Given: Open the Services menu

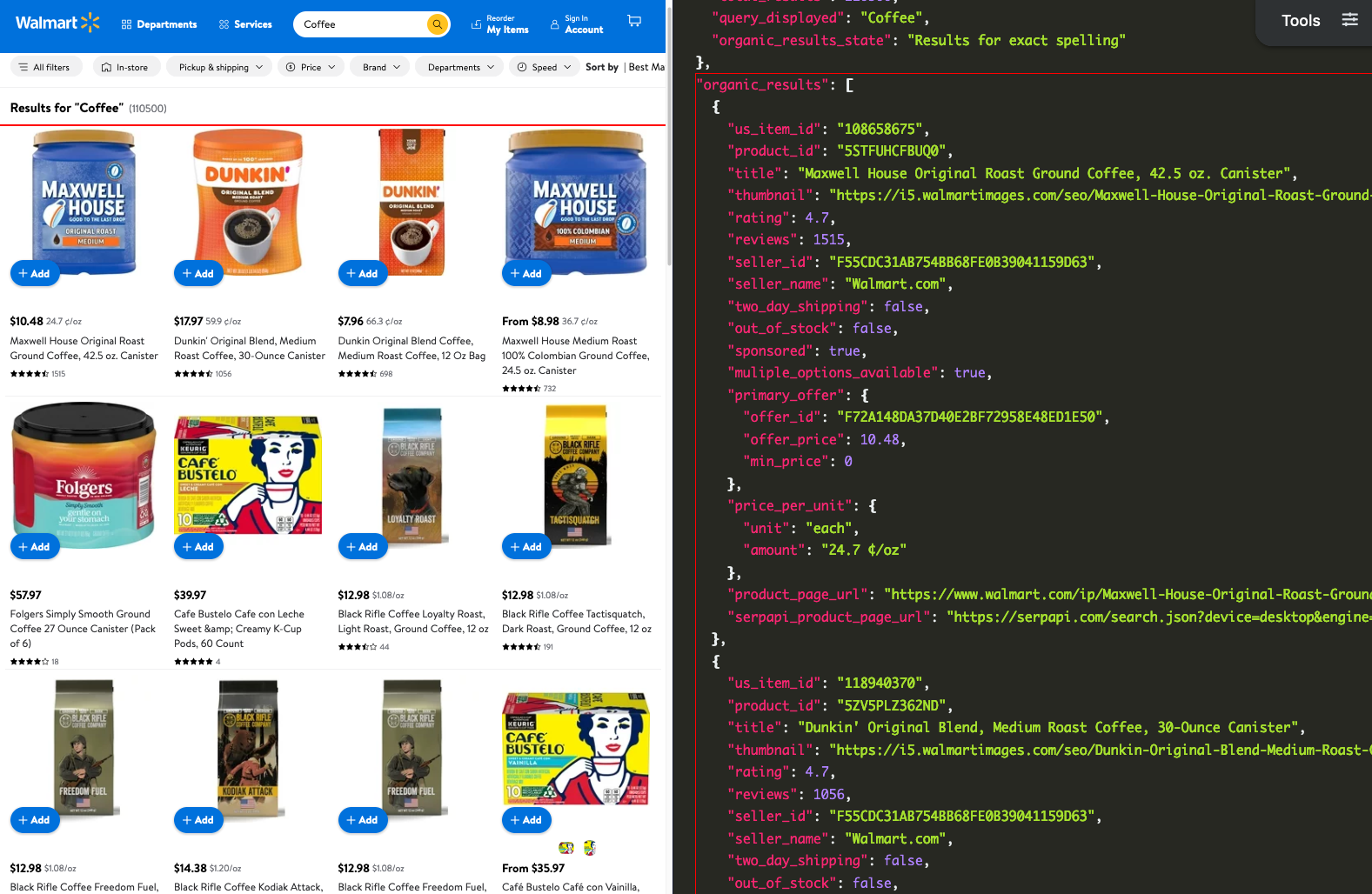Looking at the screenshot, I should (245, 24).
